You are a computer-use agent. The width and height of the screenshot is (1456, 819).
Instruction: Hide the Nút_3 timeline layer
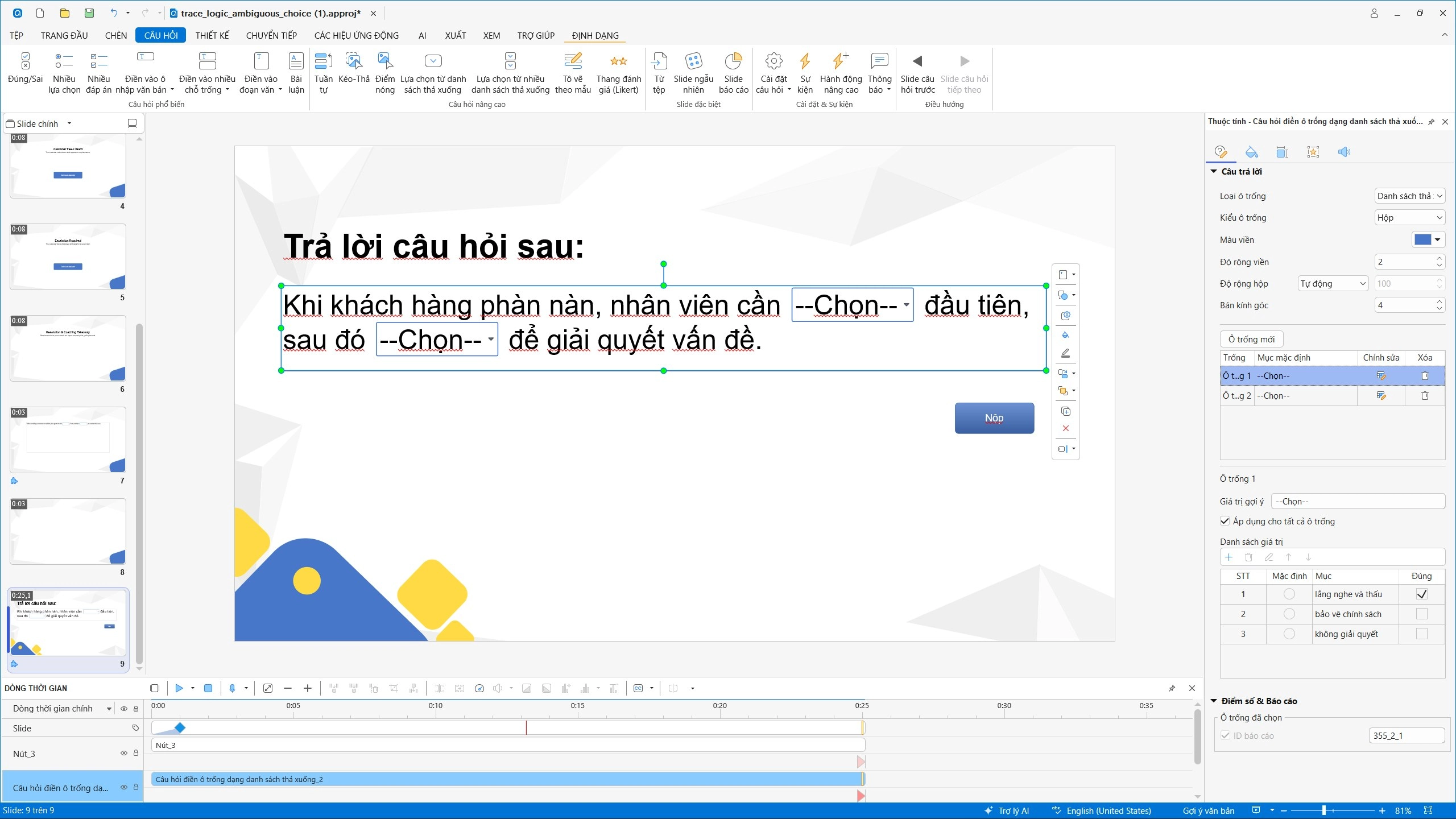pos(123,753)
